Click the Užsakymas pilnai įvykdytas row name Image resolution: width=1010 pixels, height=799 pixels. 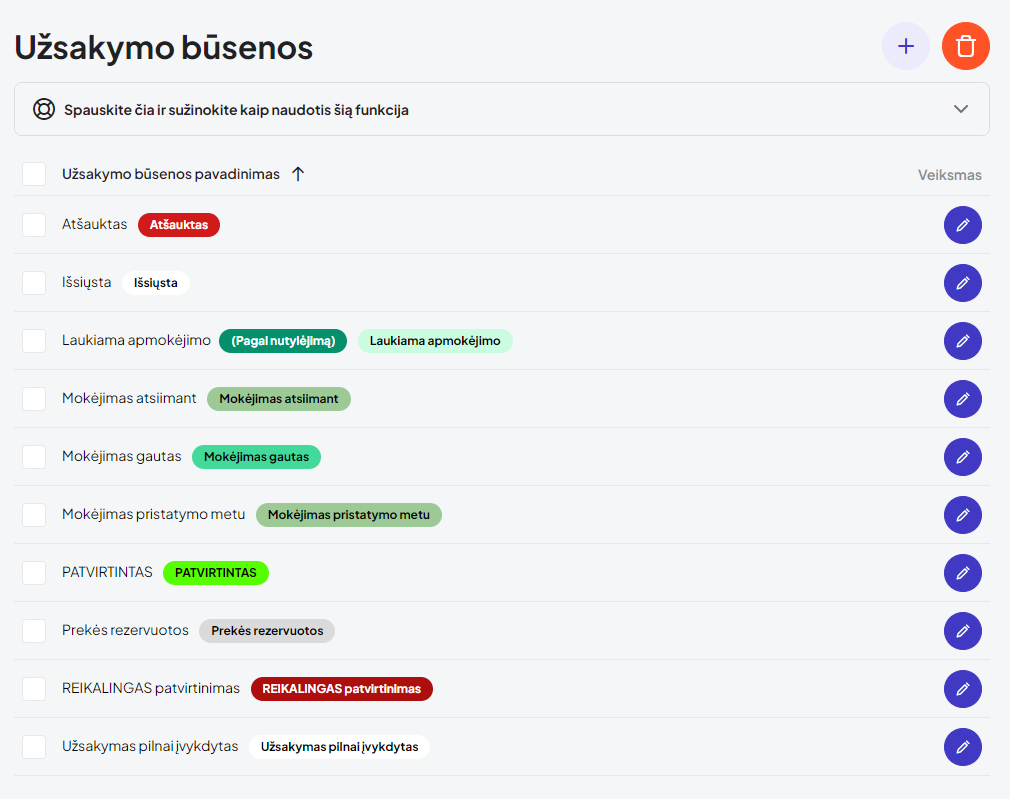click(150, 747)
